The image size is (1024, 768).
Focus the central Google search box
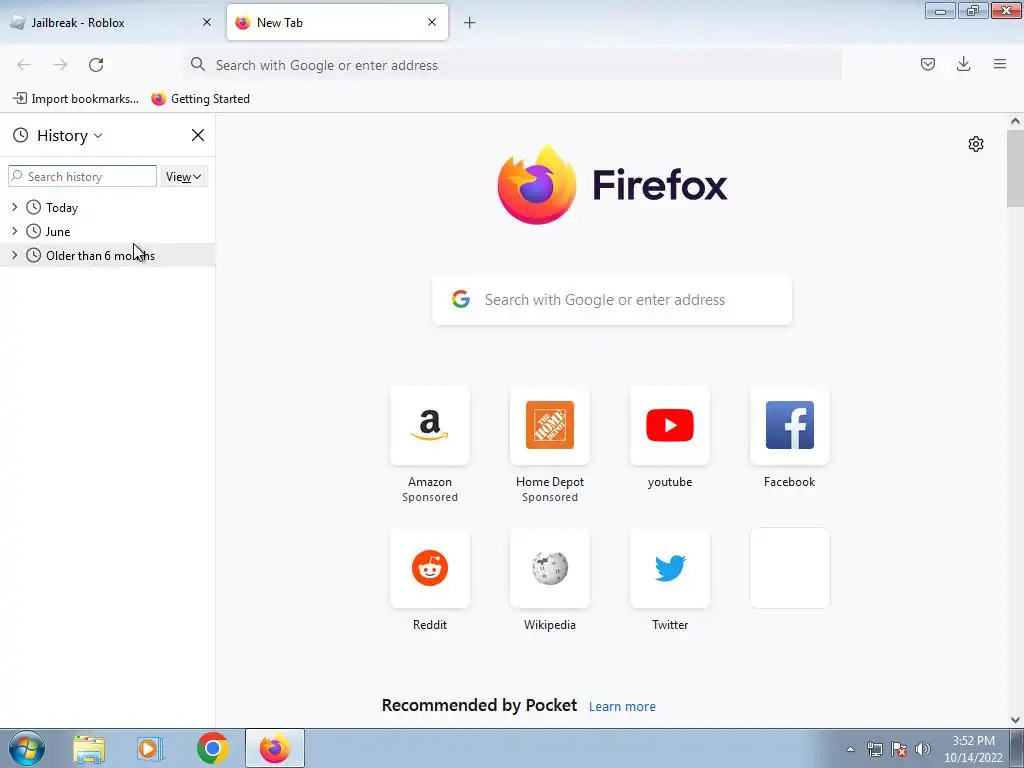point(612,300)
